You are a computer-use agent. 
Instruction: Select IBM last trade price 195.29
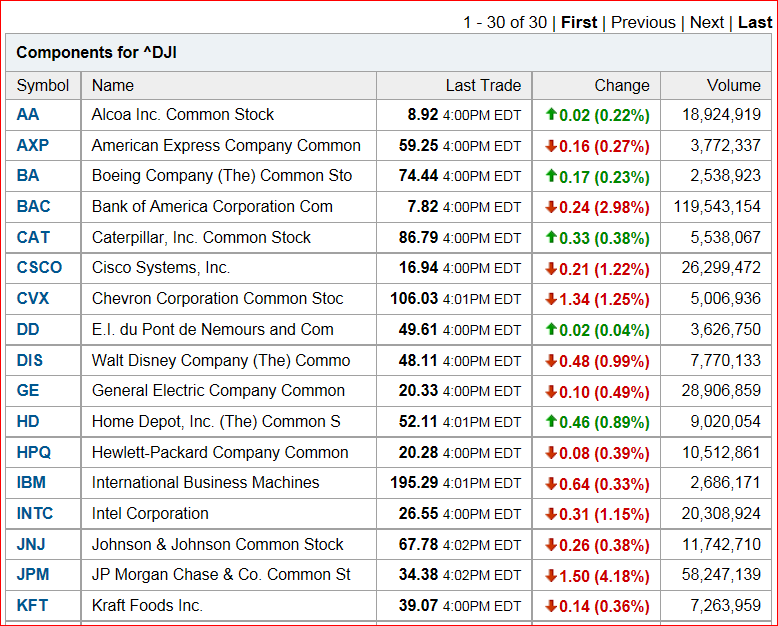[414, 482]
